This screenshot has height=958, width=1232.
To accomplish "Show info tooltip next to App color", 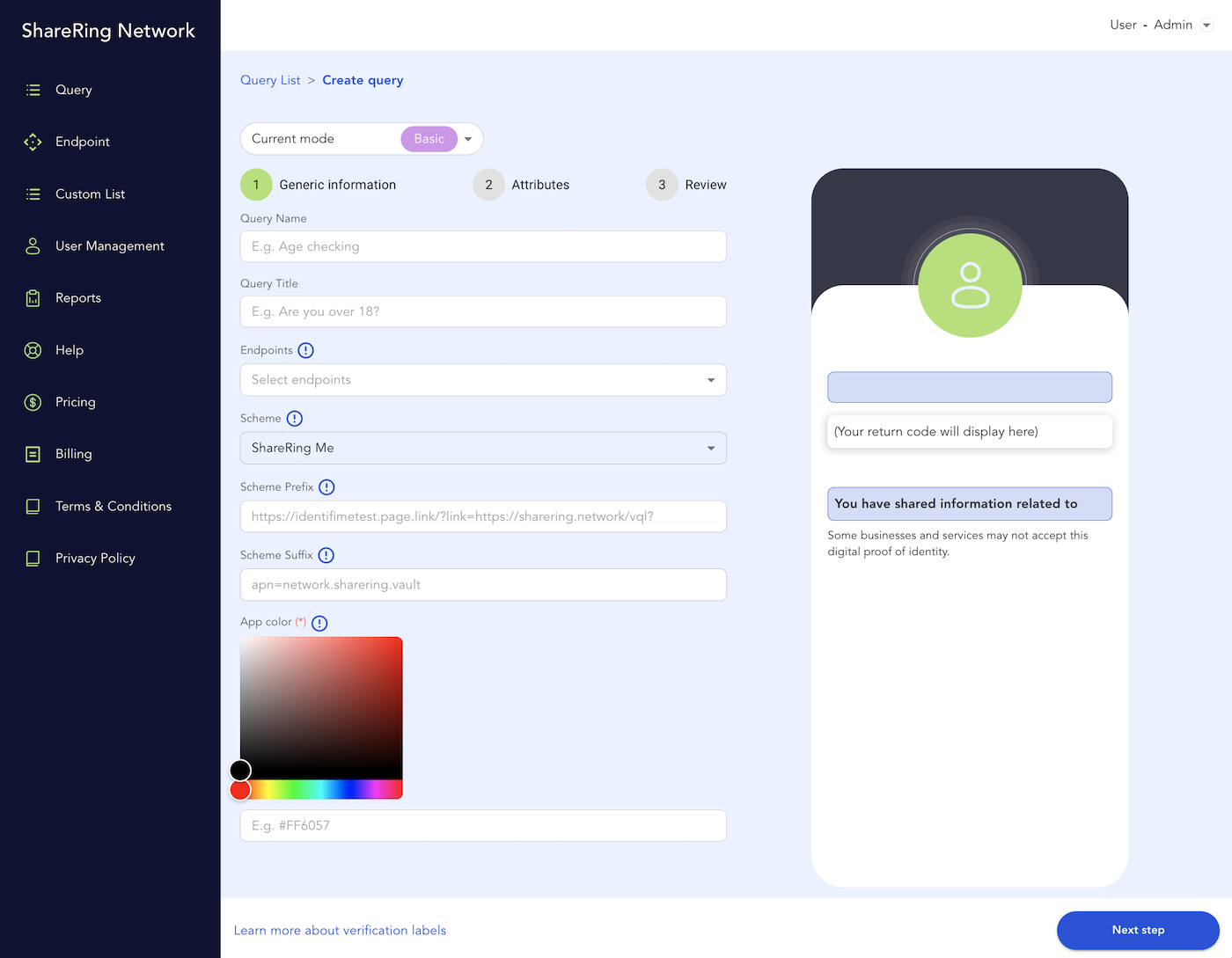I will point(319,623).
